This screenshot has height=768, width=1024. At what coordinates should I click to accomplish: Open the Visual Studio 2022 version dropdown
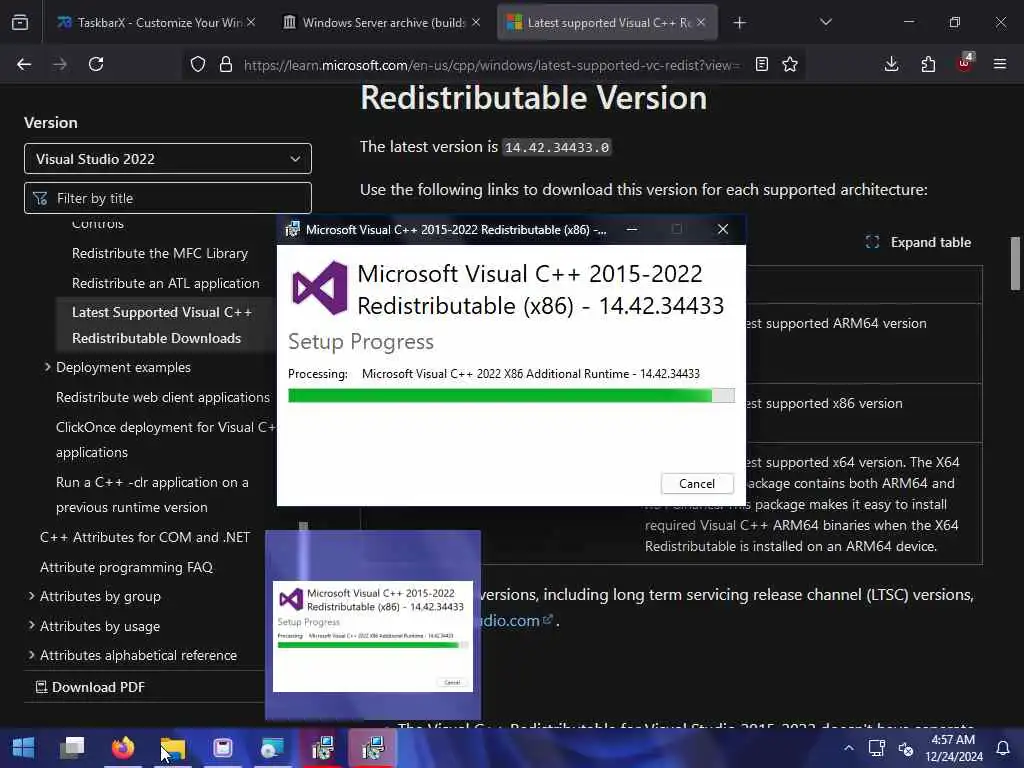168,159
